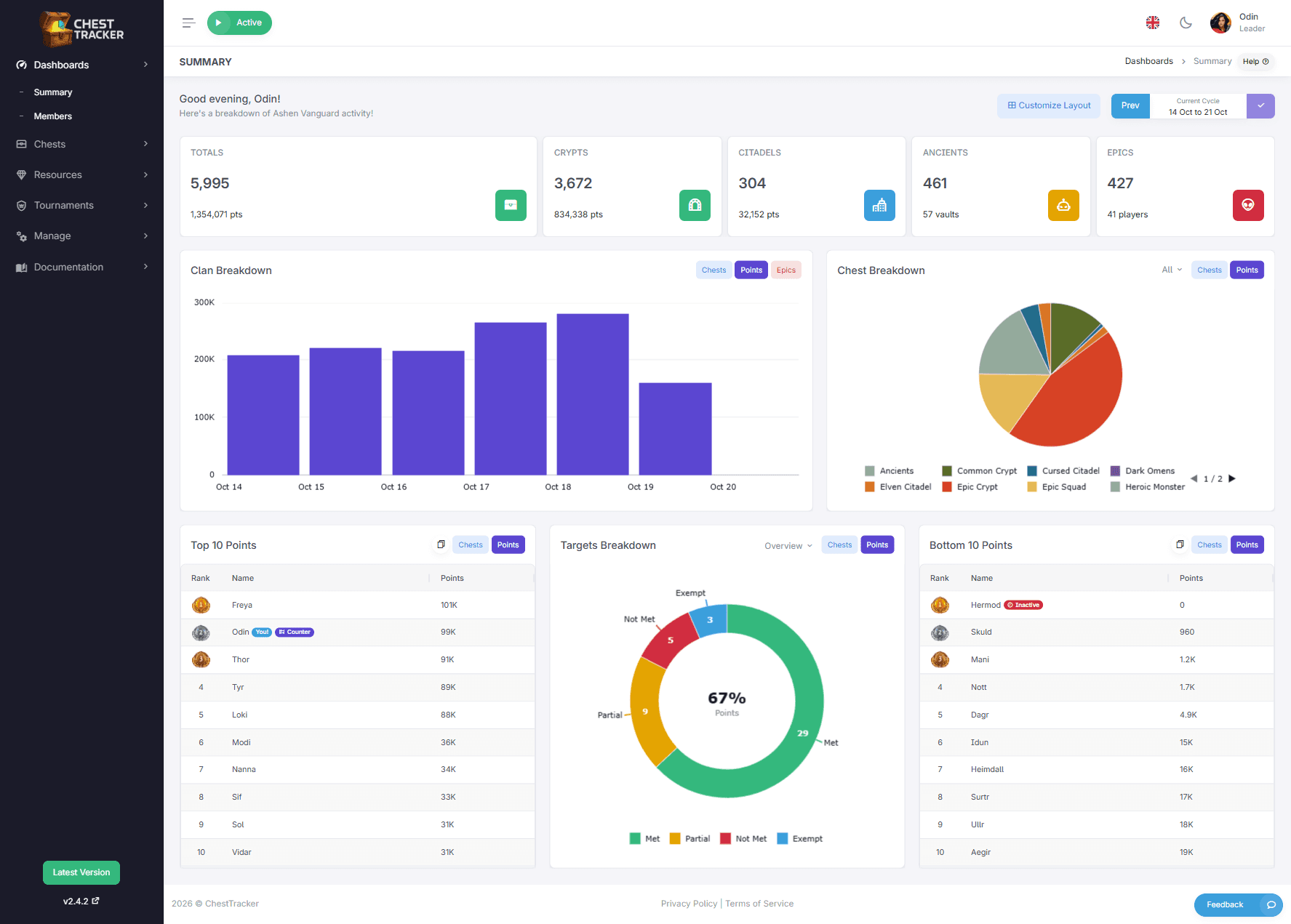Click Odin's profile avatar
The image size is (1291, 924).
[x=1220, y=23]
